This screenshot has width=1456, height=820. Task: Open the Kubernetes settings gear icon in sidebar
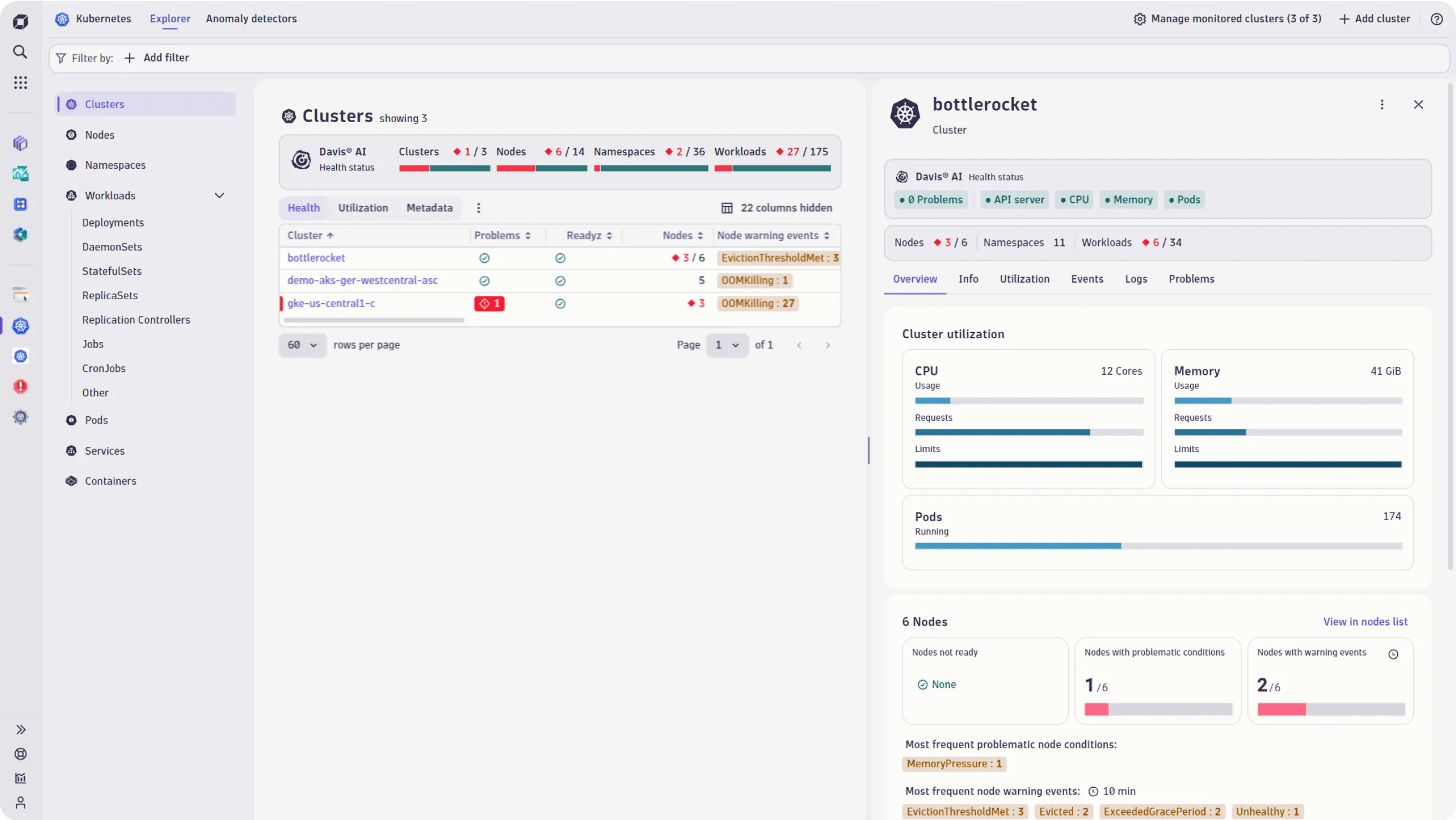21,417
